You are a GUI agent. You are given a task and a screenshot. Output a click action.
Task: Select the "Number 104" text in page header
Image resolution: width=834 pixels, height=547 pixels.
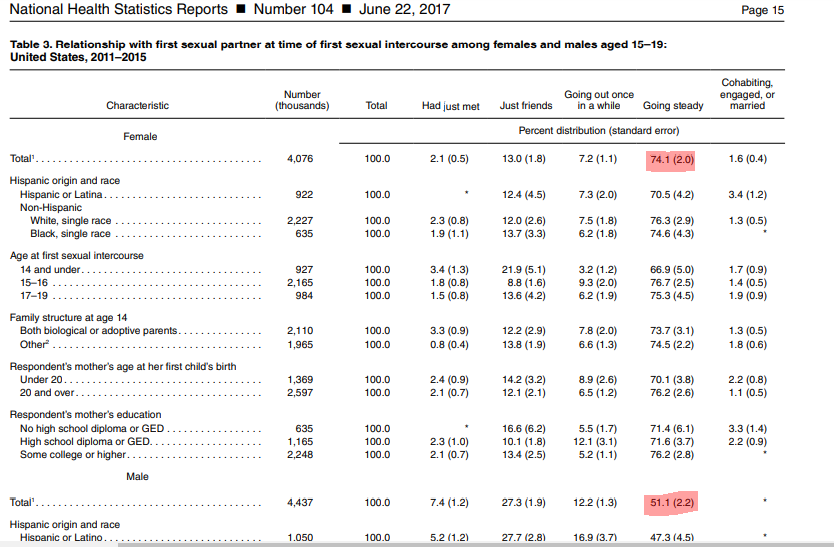pos(294,10)
